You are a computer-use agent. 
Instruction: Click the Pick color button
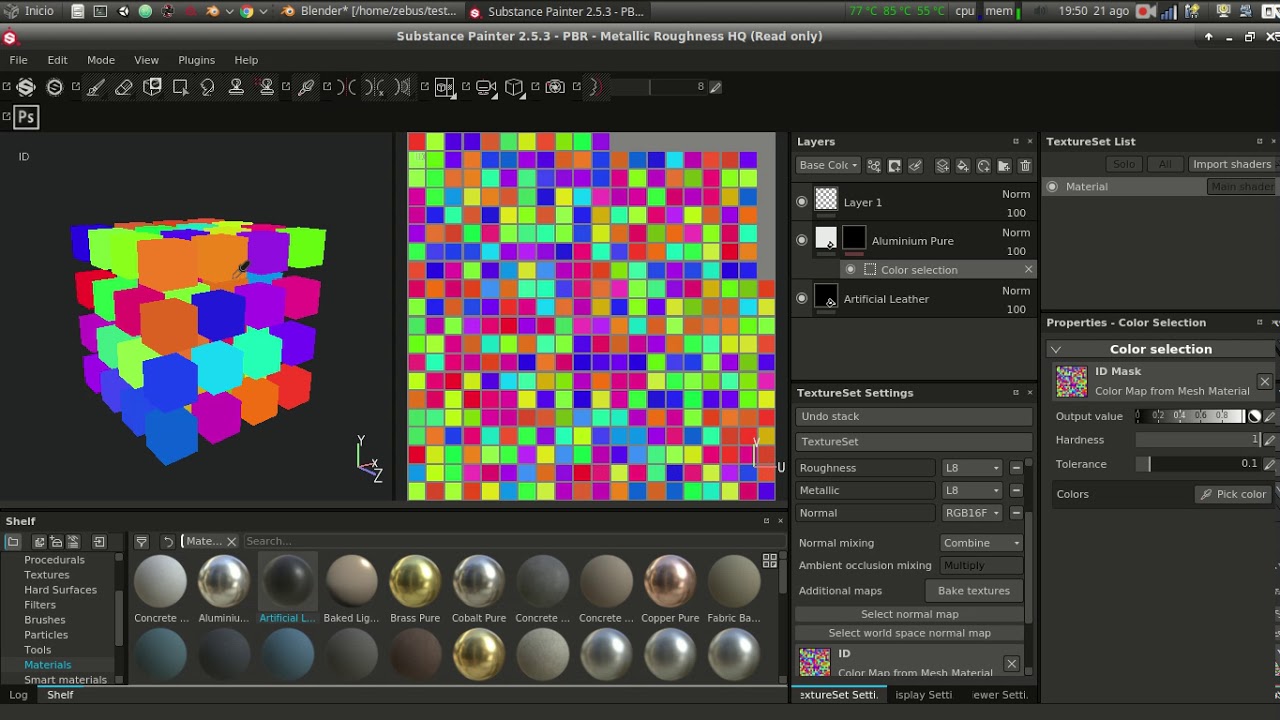(1233, 494)
